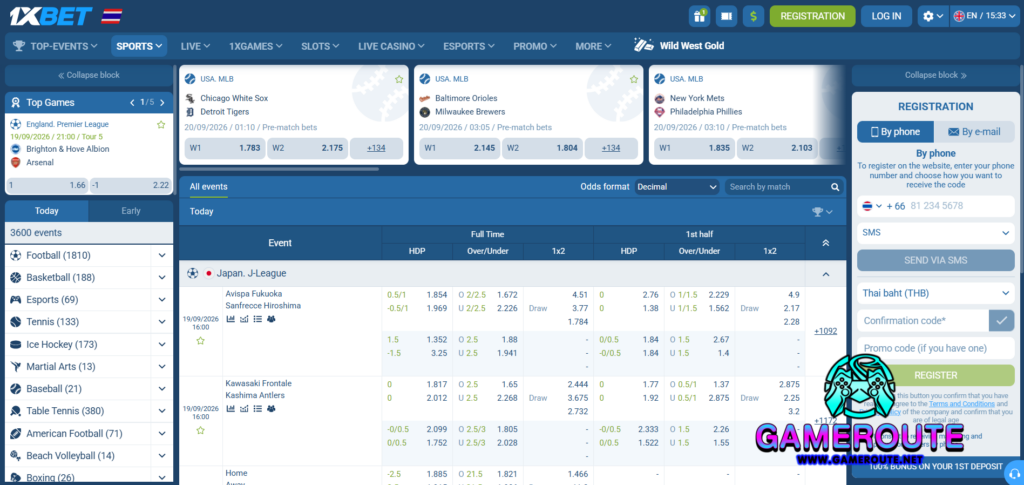Viewport: 1024px width, 485px height.
Task: Click the dollar payments icon
Action: coord(753,16)
